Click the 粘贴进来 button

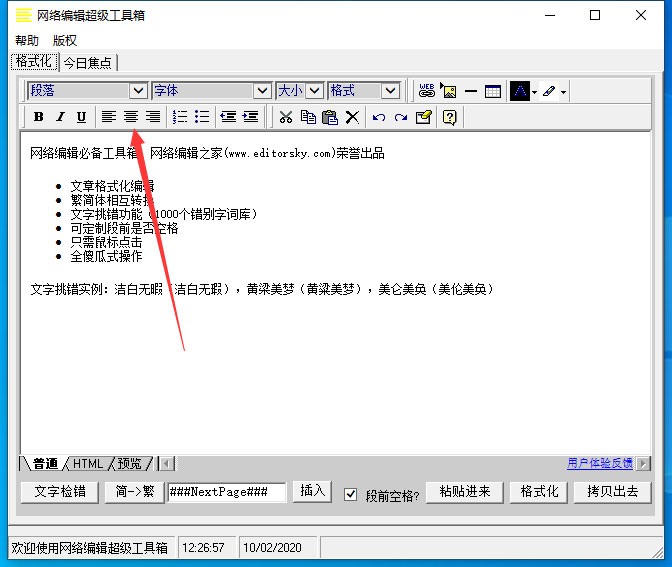tap(465, 492)
